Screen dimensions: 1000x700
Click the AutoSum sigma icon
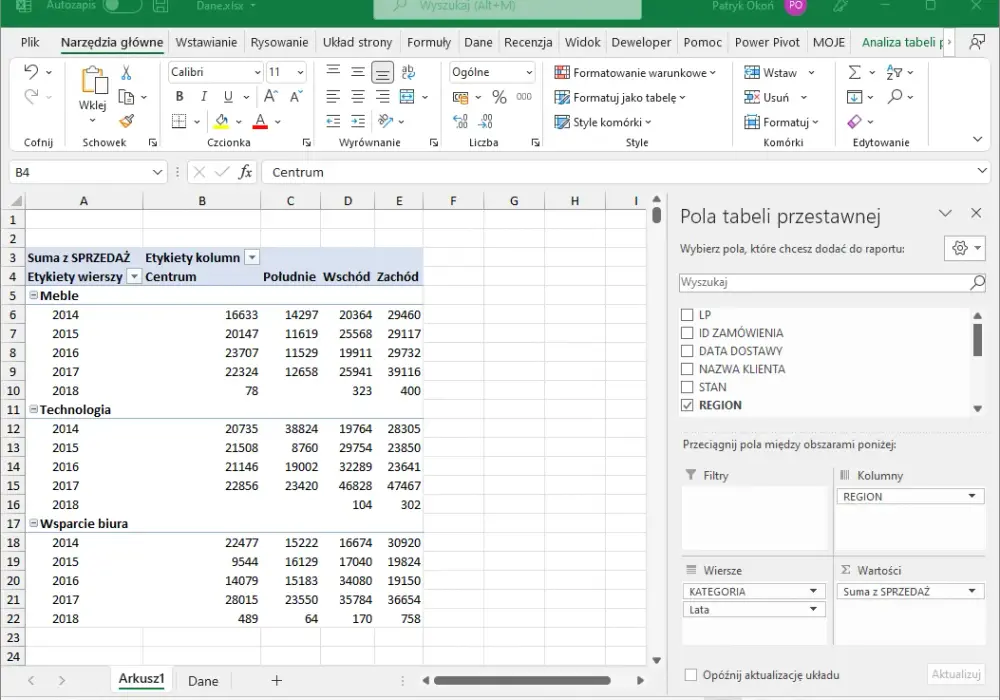855,72
